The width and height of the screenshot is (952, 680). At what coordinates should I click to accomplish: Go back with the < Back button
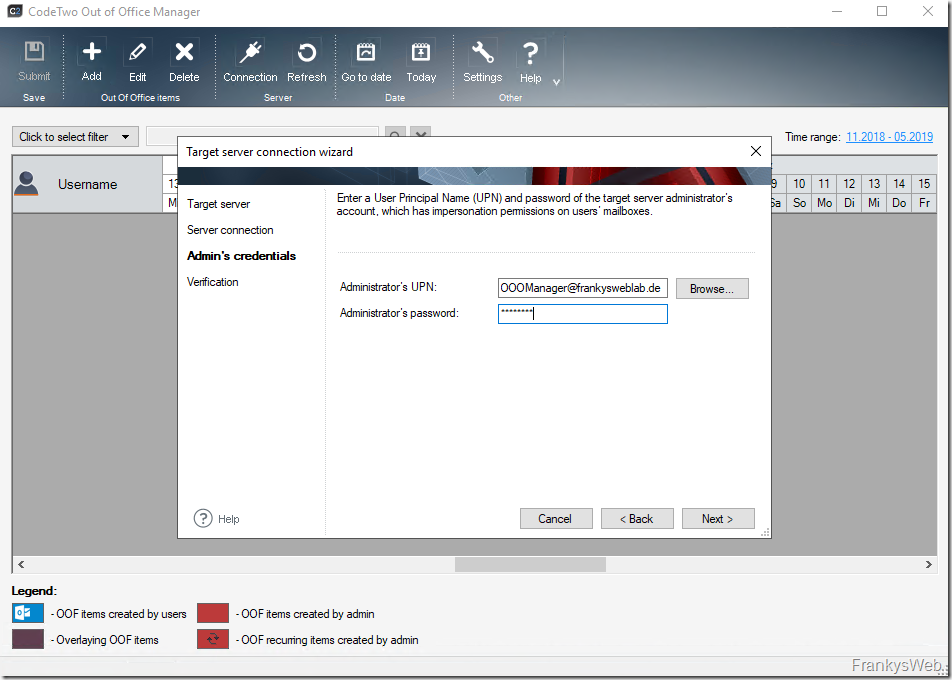click(x=637, y=518)
